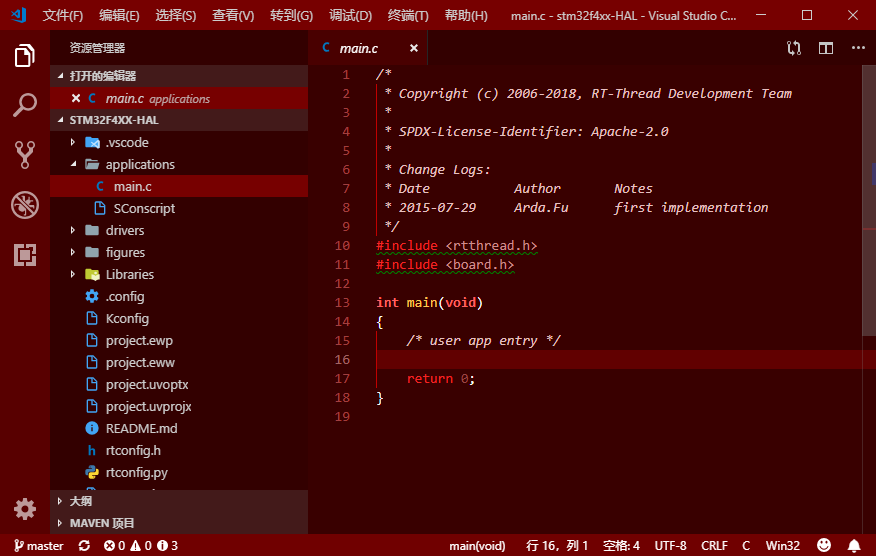Split the editor with the split icon
This screenshot has width=876, height=556.
pos(826,48)
